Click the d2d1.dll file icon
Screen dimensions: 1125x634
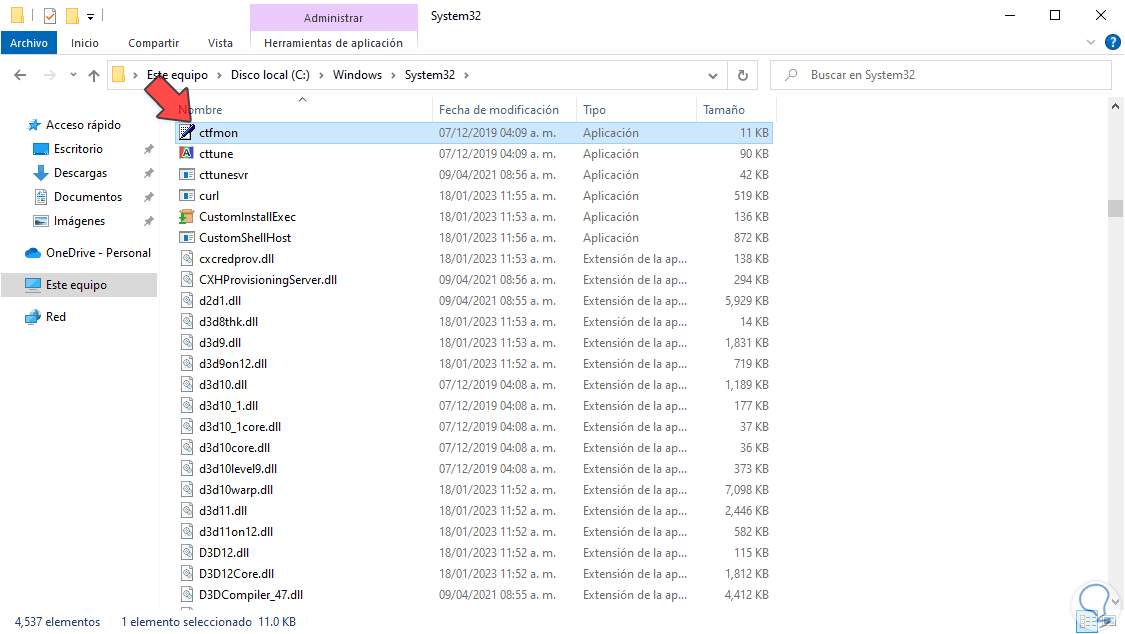click(x=187, y=301)
